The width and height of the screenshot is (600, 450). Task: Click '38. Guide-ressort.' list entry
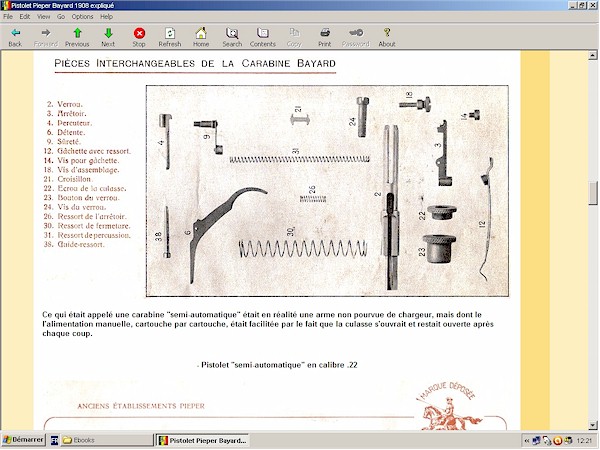click(x=74, y=244)
